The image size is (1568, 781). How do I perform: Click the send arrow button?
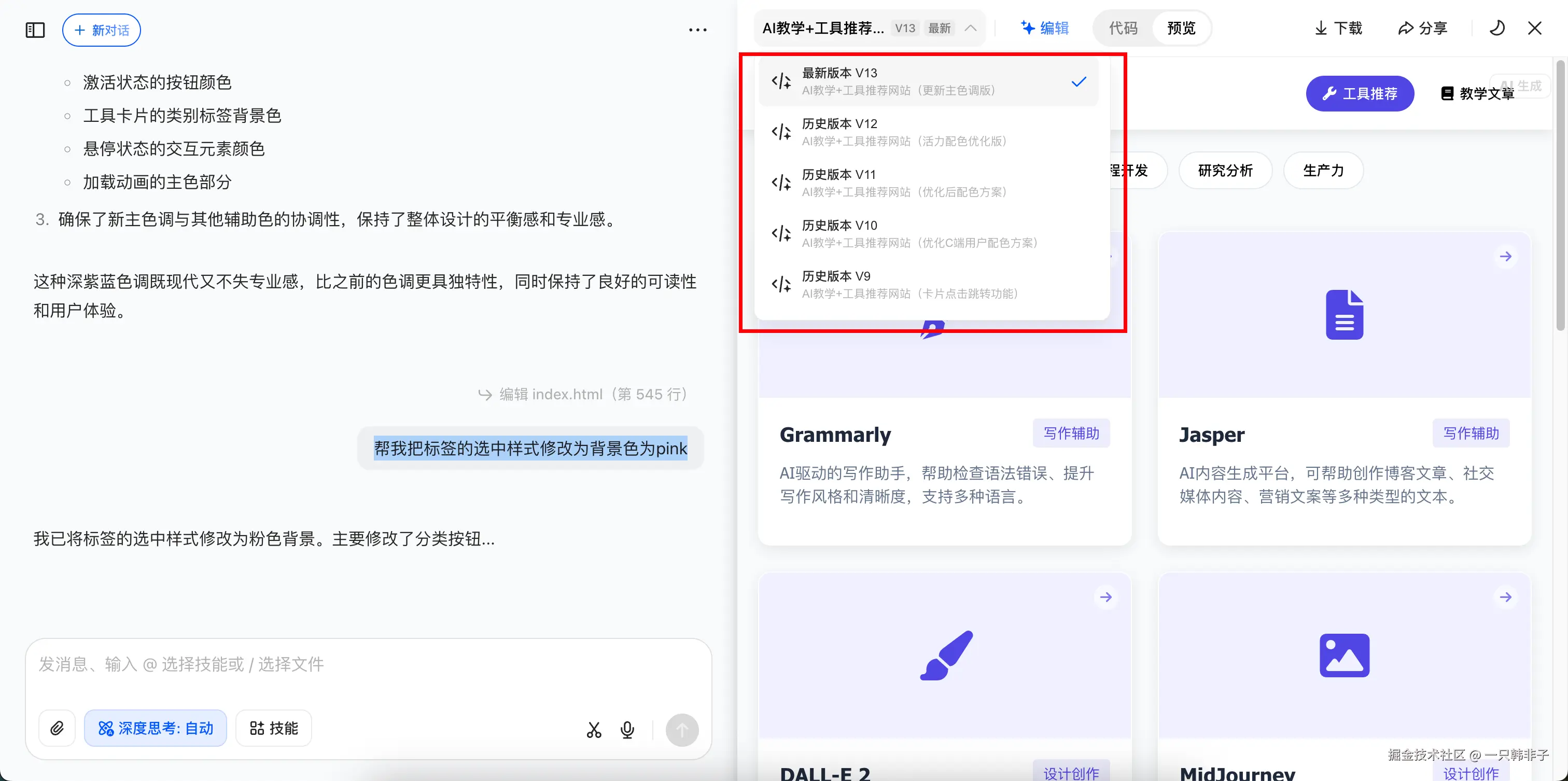682,729
